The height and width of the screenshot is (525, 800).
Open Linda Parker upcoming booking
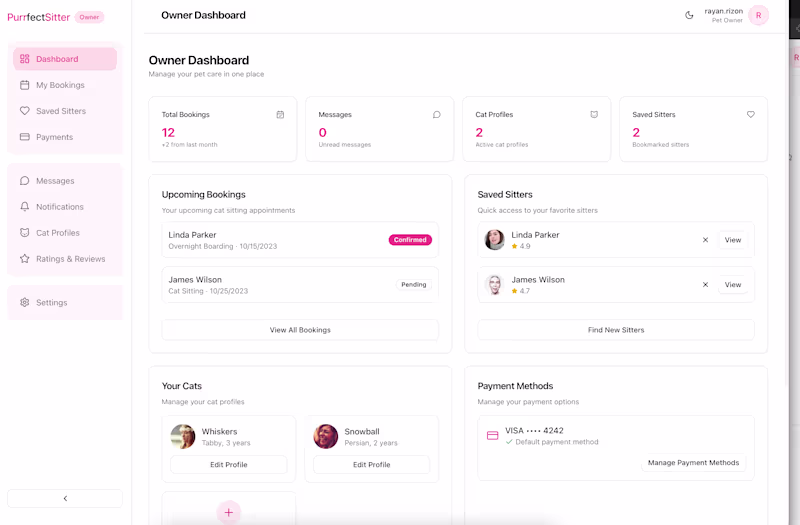point(300,240)
